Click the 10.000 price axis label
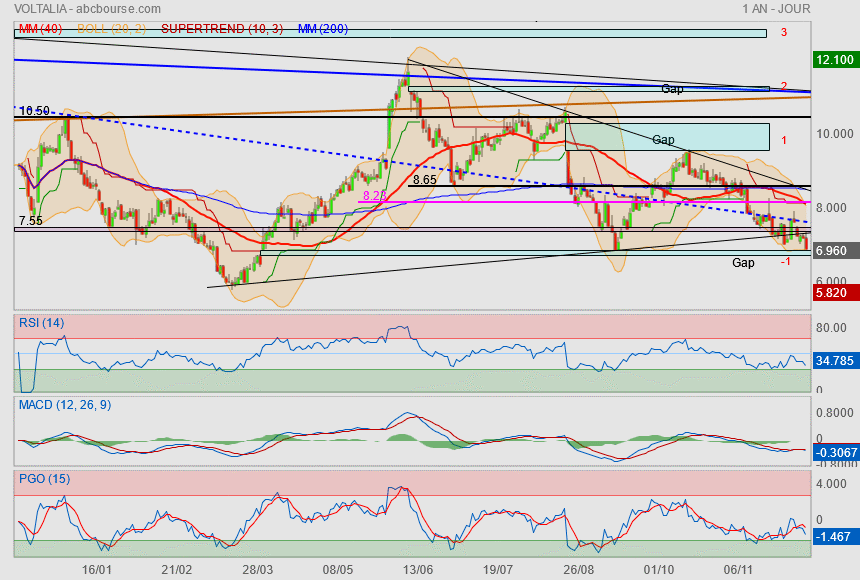 click(x=835, y=133)
